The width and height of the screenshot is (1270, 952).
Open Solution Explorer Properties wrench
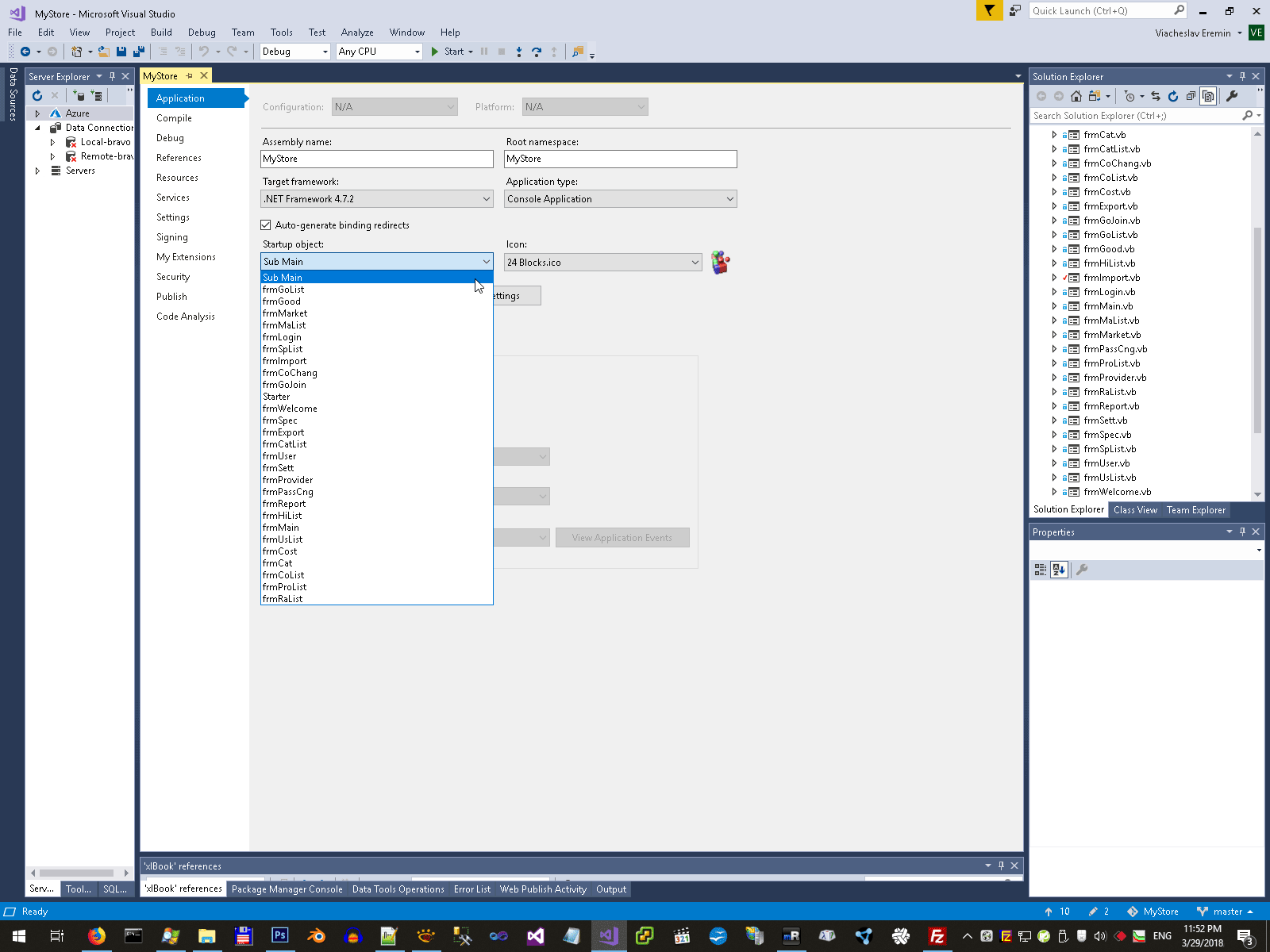click(1232, 96)
